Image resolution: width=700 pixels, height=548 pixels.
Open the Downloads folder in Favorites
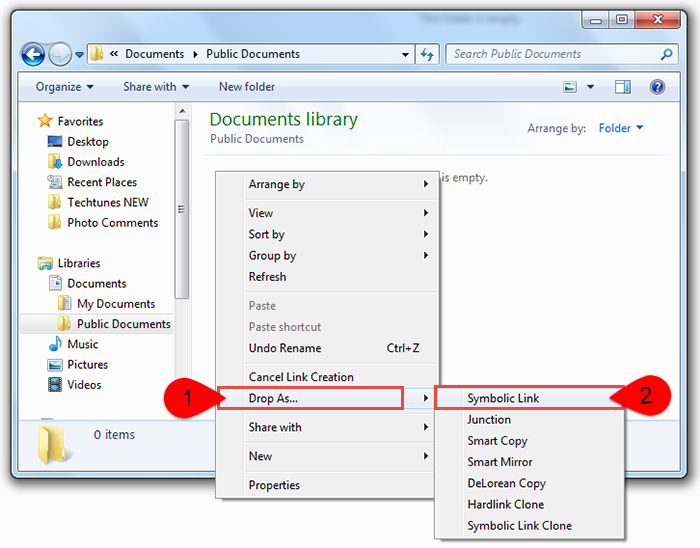tap(95, 162)
